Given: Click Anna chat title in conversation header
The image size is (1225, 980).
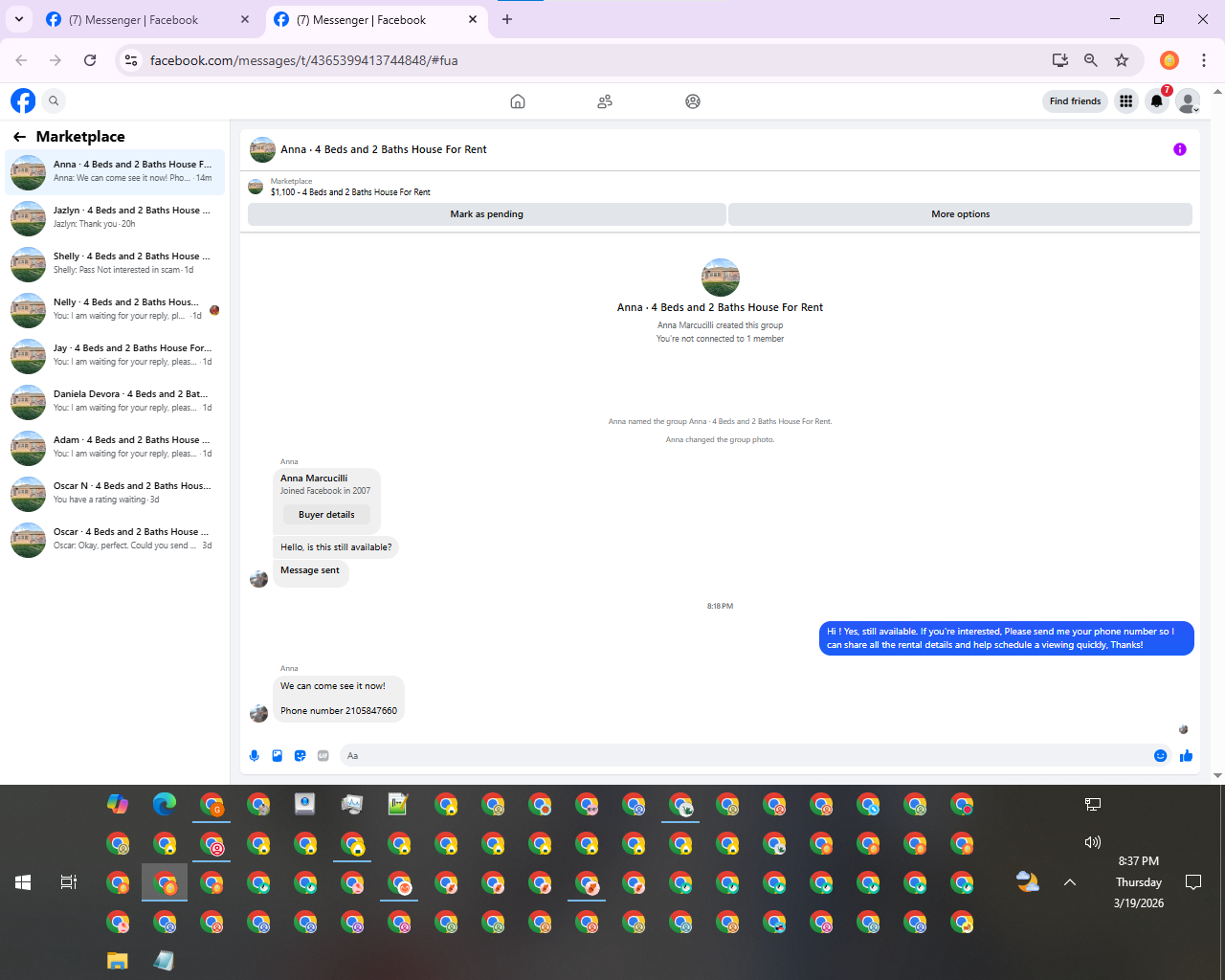Looking at the screenshot, I should point(384,149).
